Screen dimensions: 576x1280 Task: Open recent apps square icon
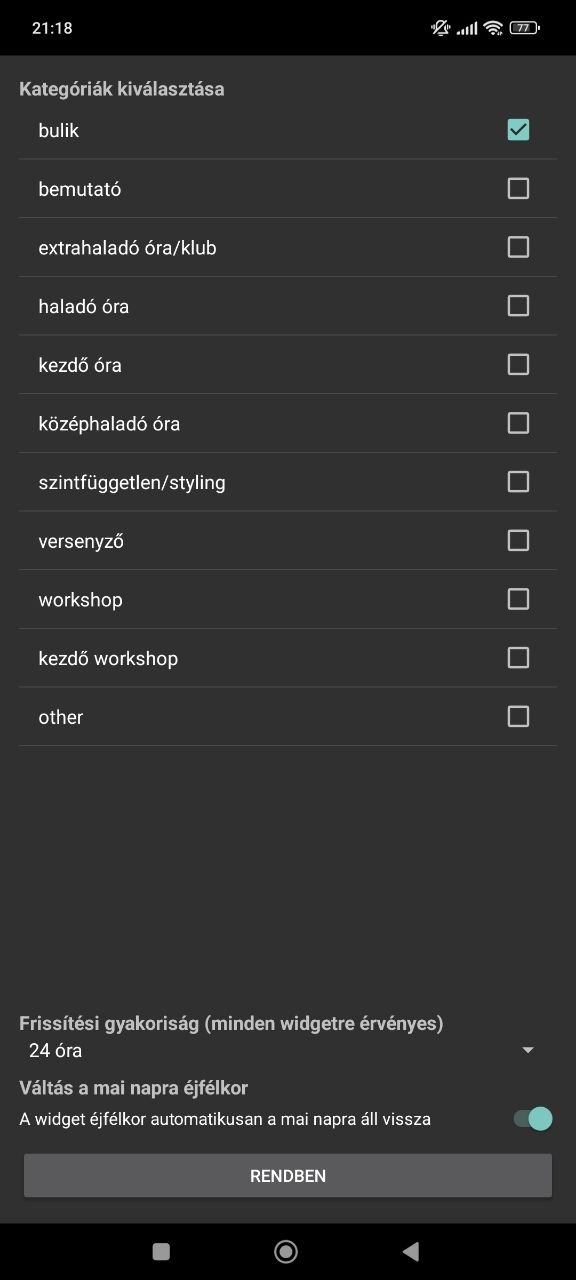click(161, 1251)
